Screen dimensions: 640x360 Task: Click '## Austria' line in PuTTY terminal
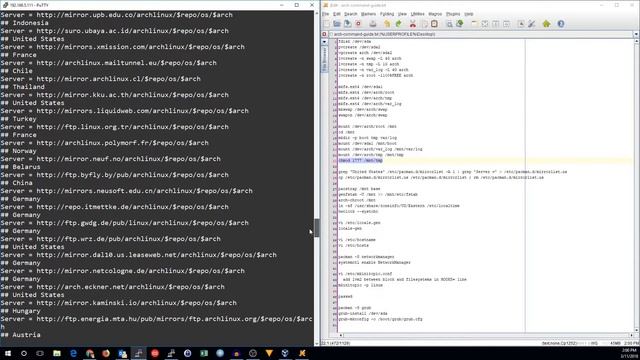coord(20,335)
